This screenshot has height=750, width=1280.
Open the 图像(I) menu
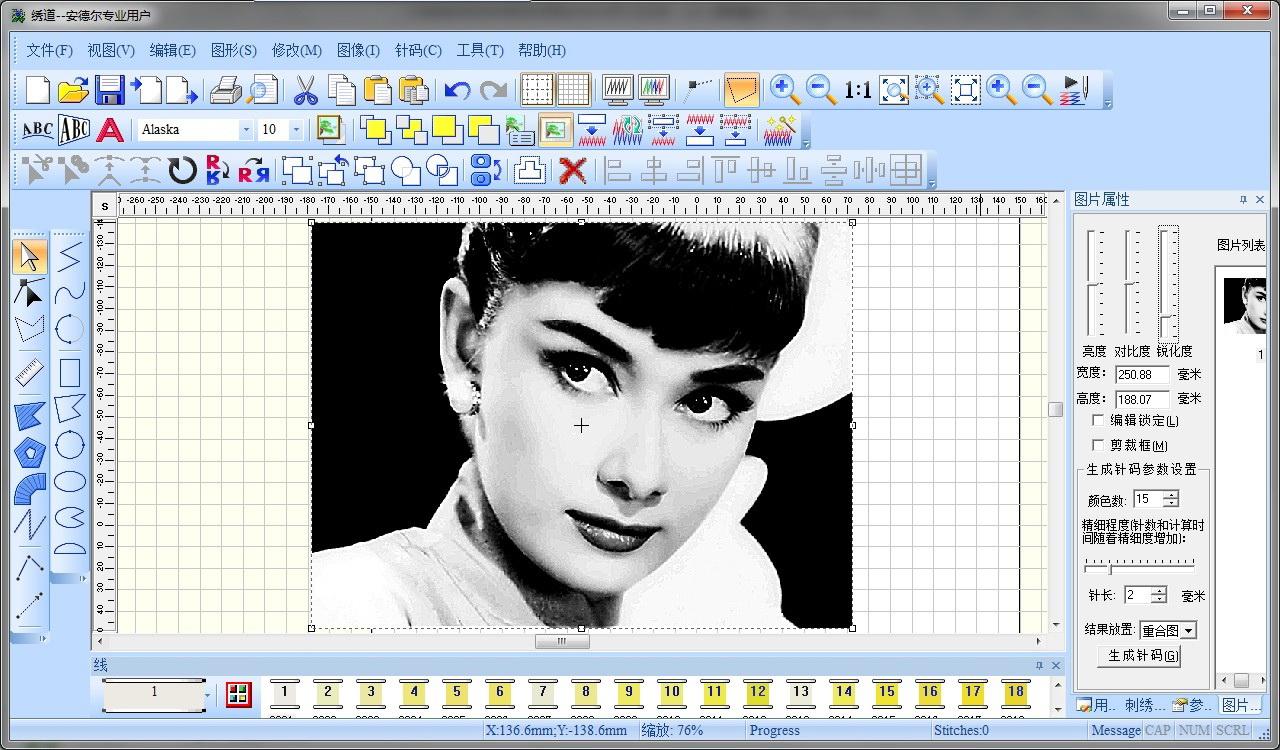(358, 50)
